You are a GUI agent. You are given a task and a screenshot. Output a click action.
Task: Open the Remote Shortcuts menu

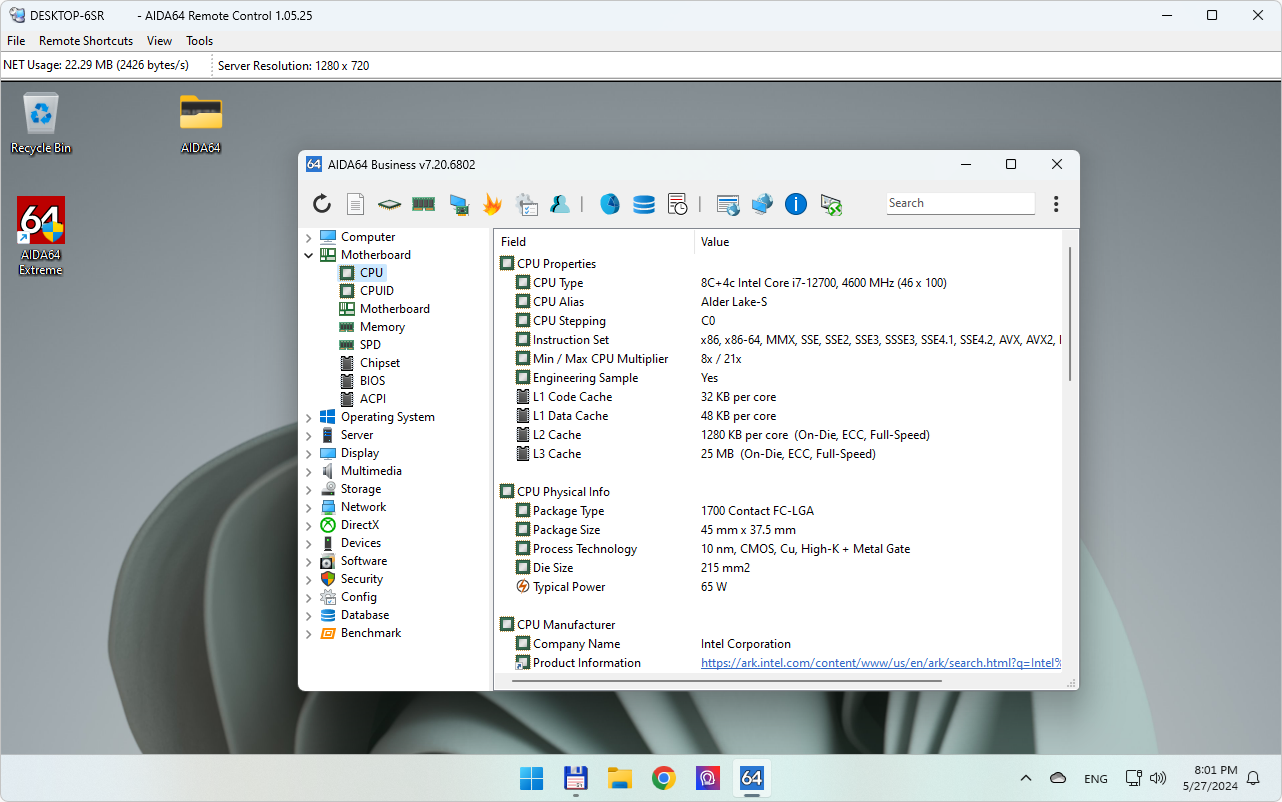[86, 41]
